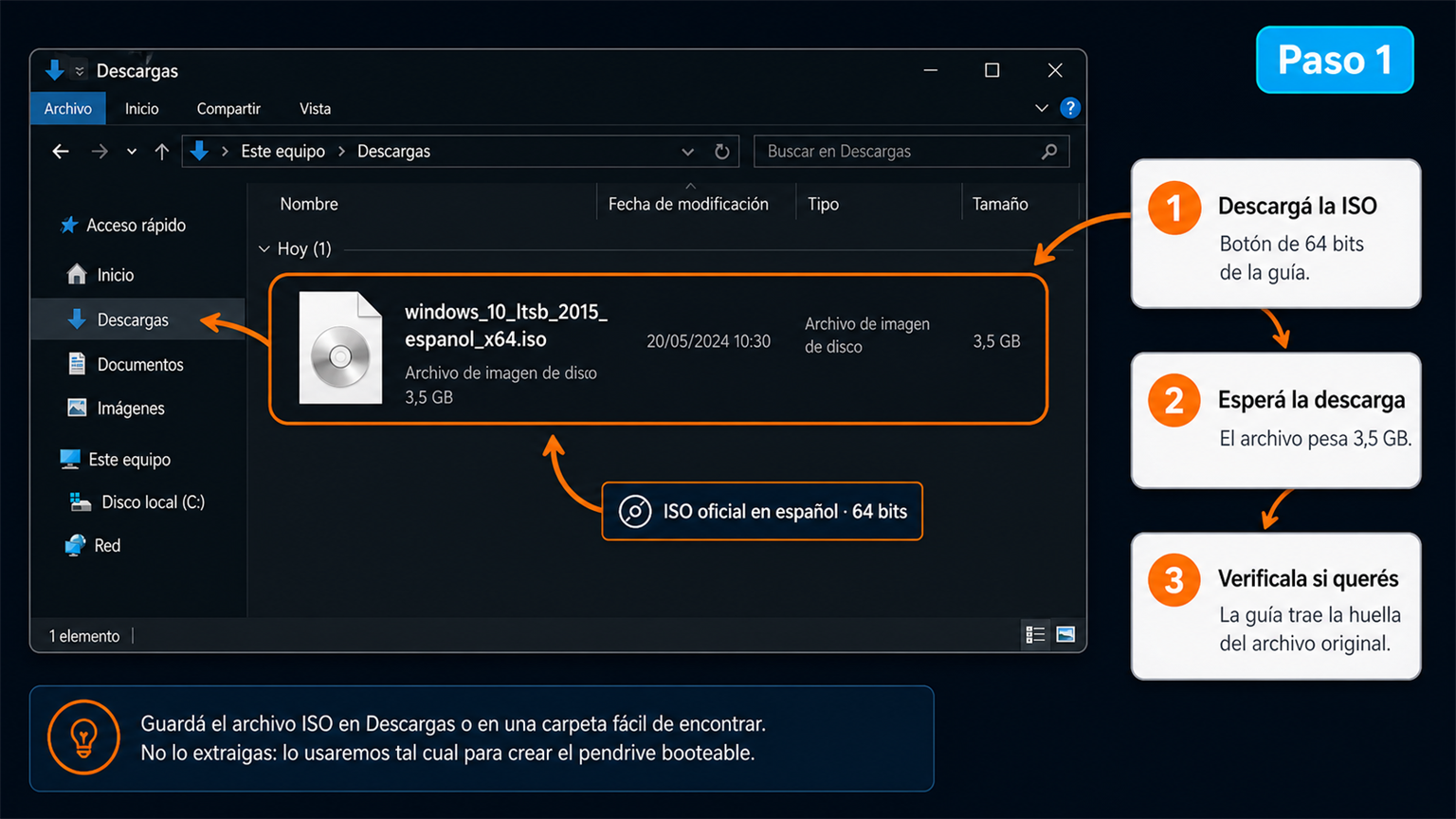Open Imágenes in the sidebar

[x=131, y=409]
